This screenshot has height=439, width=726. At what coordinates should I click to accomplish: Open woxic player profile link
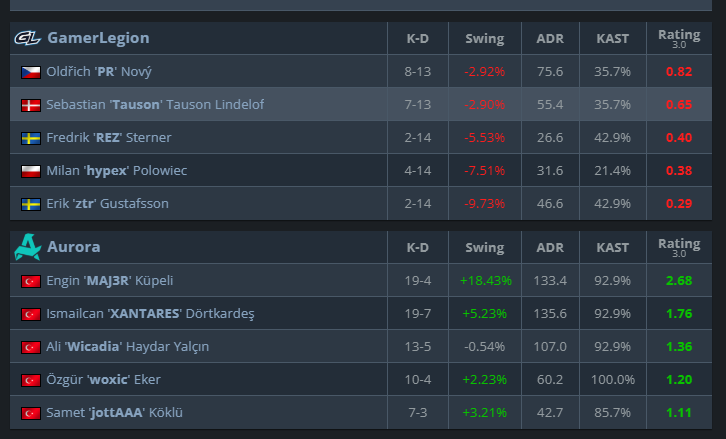tap(103, 380)
